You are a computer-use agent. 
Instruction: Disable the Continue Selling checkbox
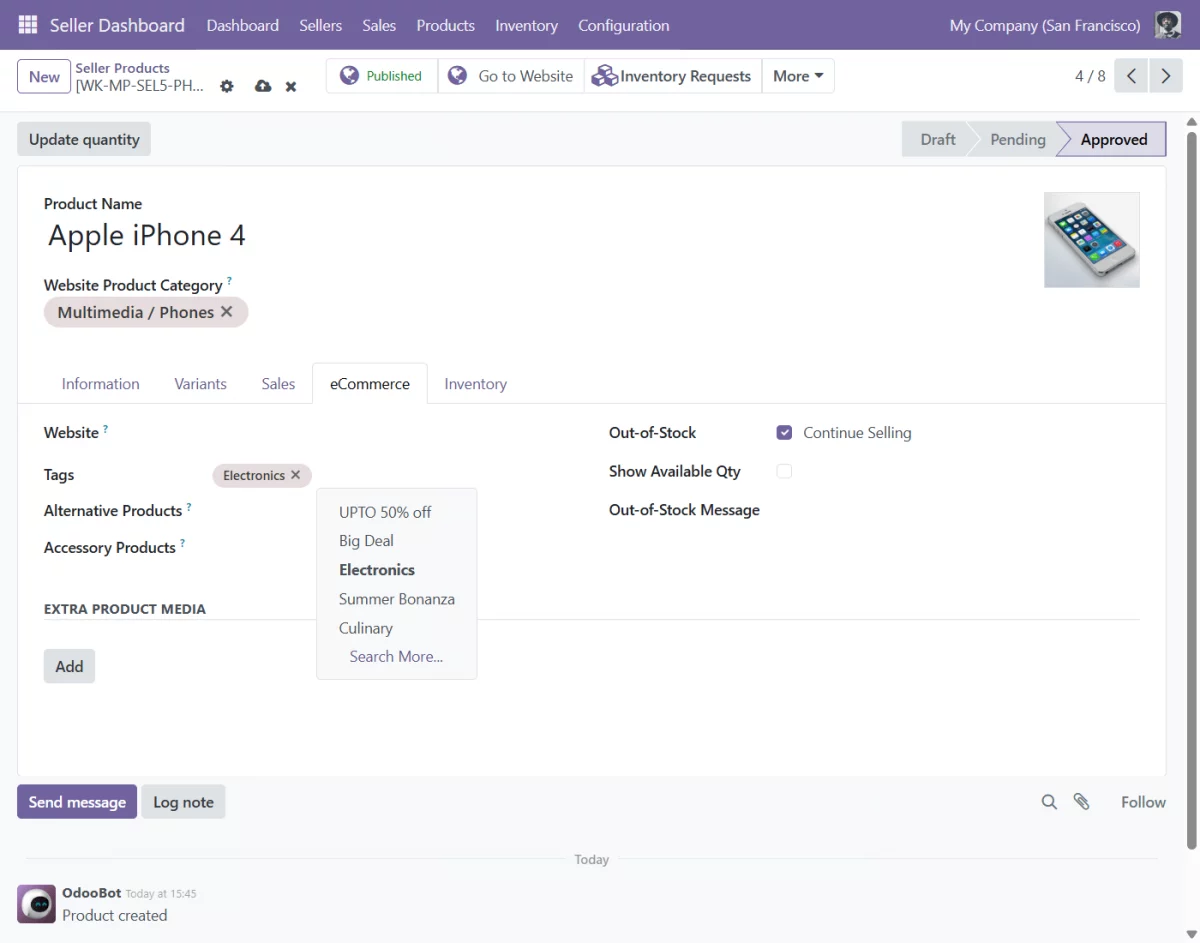click(x=784, y=432)
